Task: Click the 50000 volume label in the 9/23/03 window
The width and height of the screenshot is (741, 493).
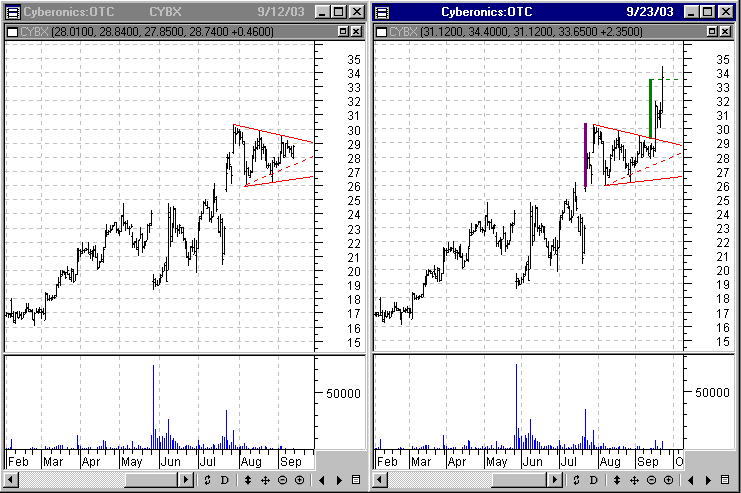Action: point(712,392)
